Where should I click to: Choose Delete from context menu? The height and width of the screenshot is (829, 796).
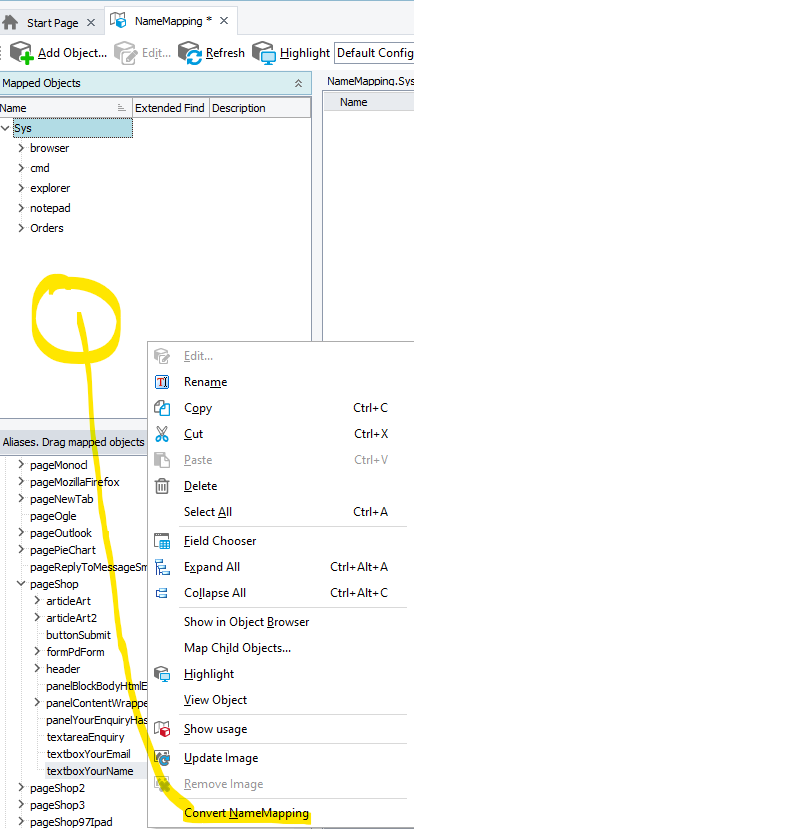pyautogui.click(x=200, y=485)
